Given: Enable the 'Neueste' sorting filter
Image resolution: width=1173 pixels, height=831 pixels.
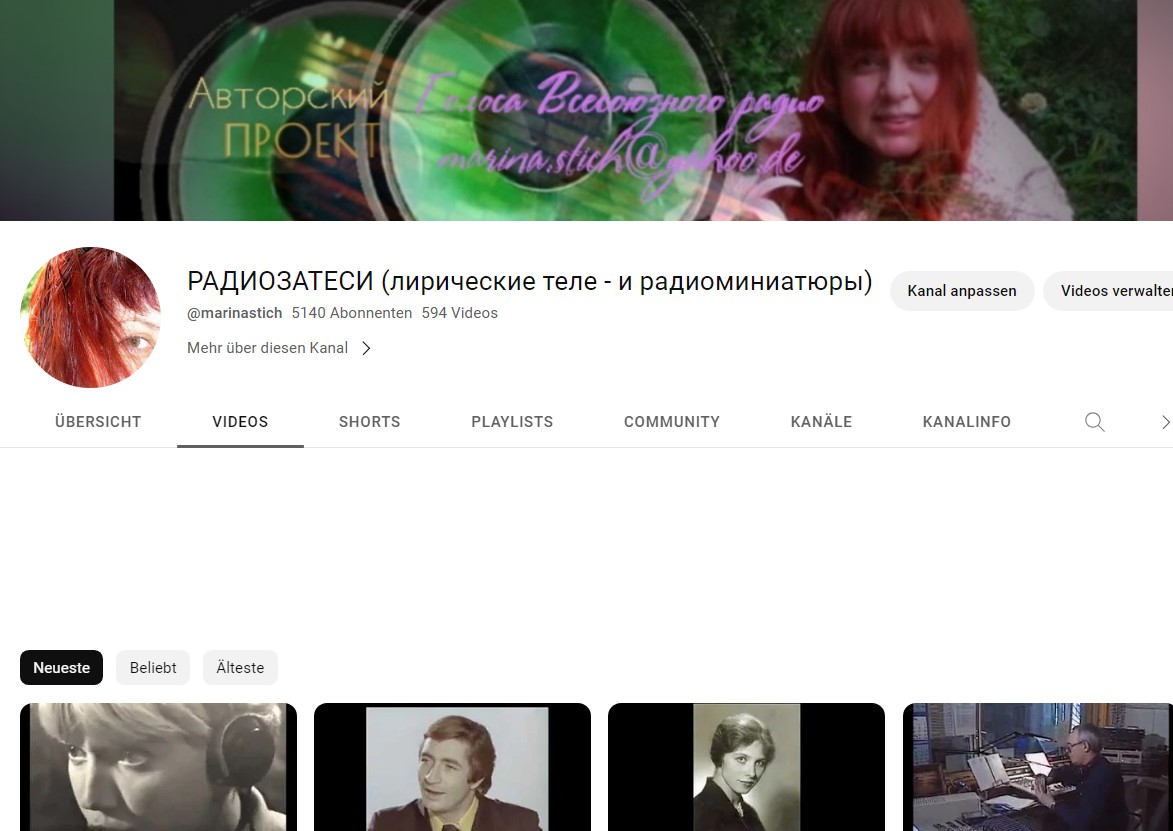Looking at the screenshot, I should pyautogui.click(x=61, y=667).
